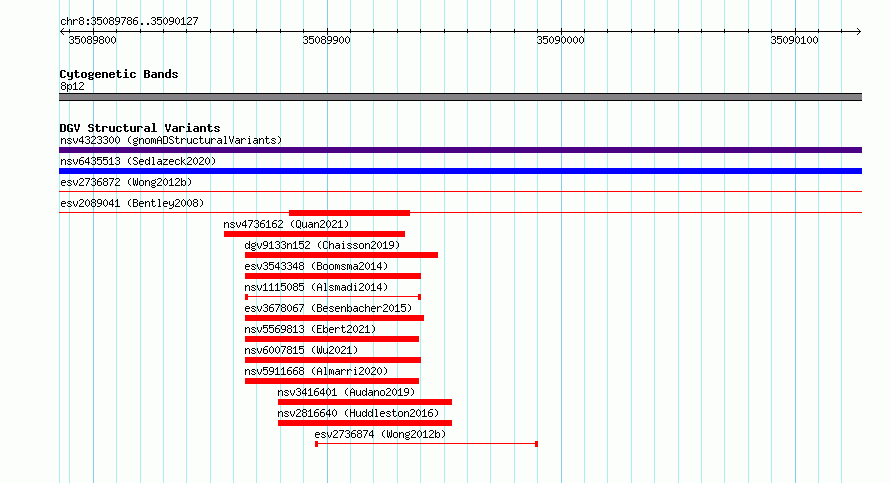Click the left arrowhead of the ruler

62,32
